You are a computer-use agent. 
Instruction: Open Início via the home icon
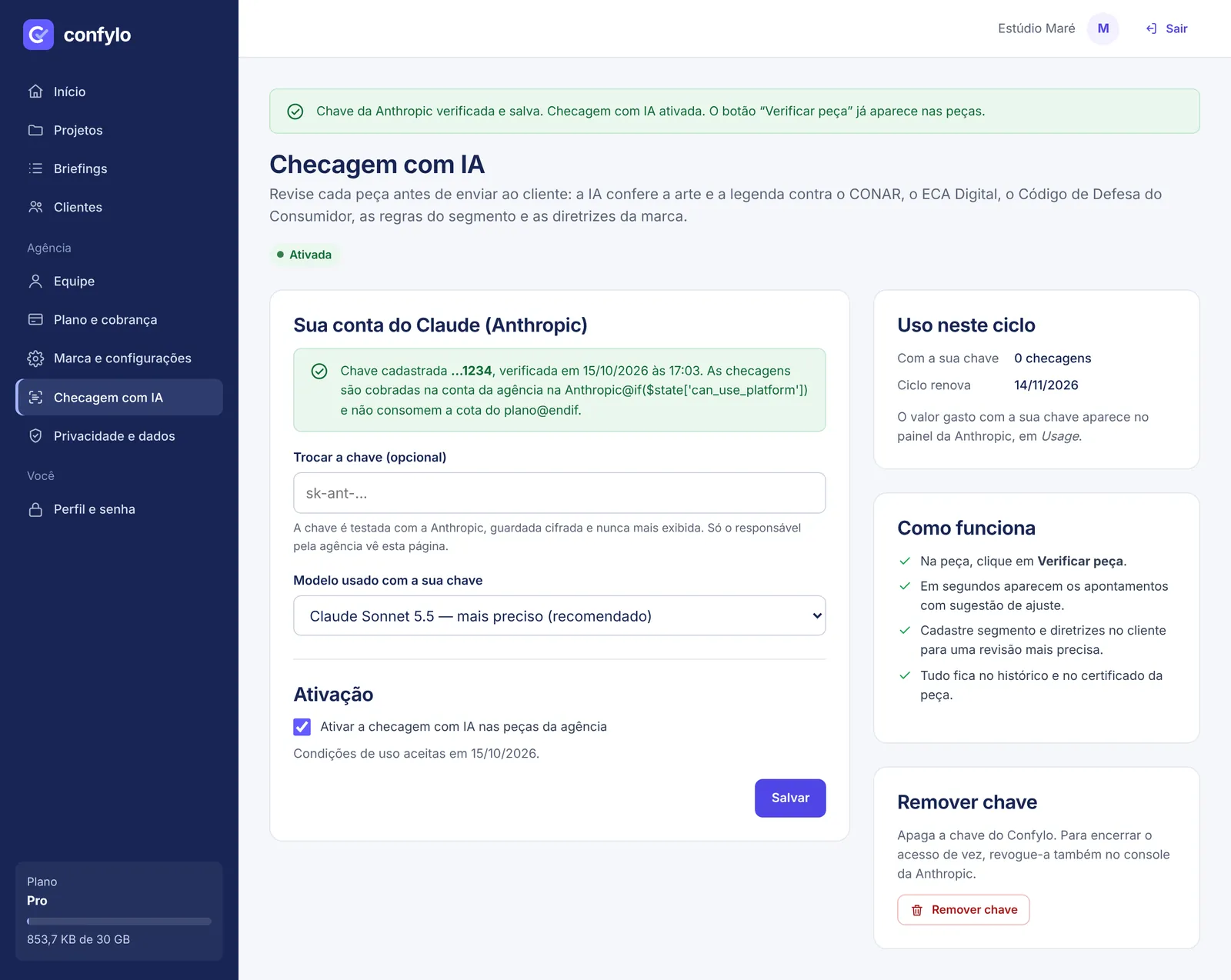click(35, 92)
